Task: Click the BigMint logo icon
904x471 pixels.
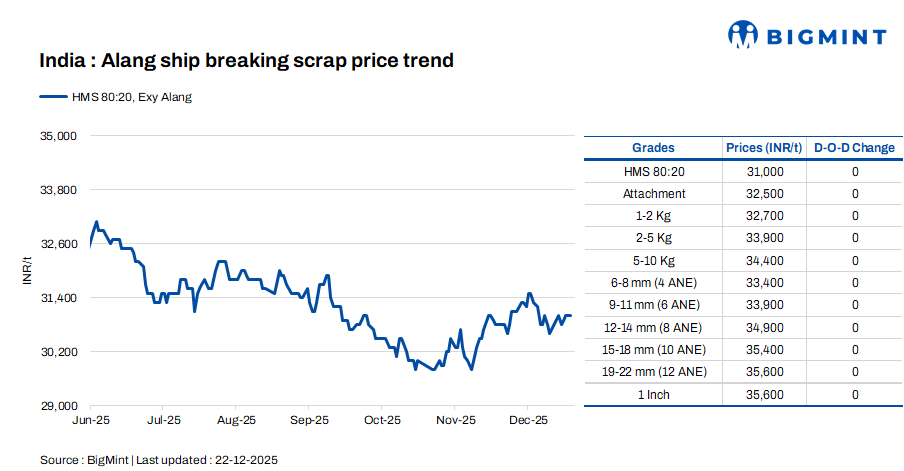Action: pyautogui.click(x=741, y=35)
